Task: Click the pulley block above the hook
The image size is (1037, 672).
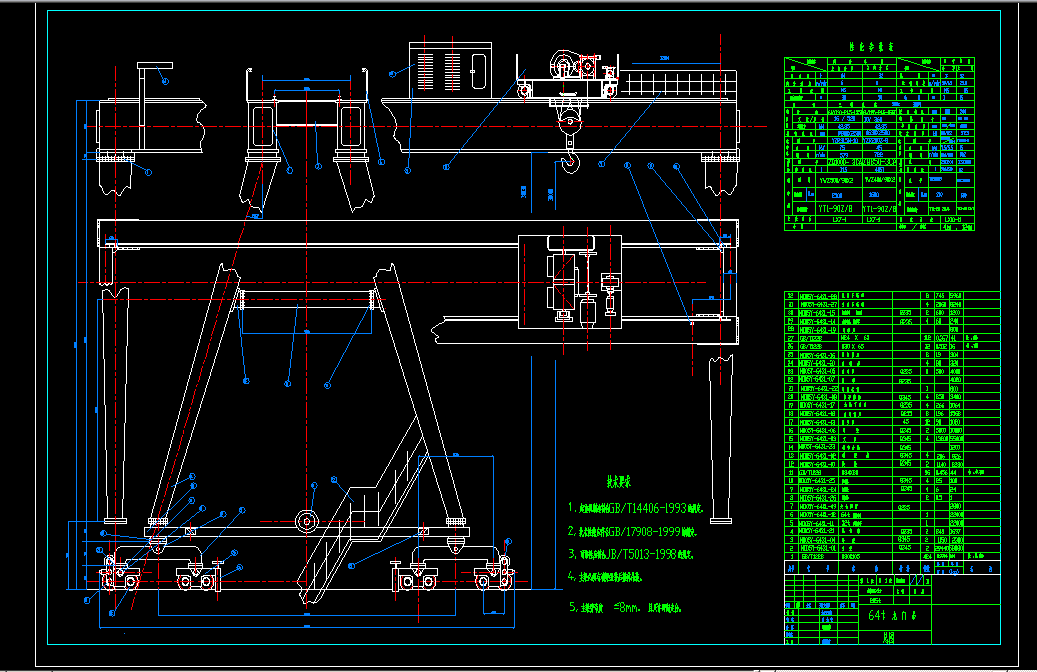Action: click(569, 123)
